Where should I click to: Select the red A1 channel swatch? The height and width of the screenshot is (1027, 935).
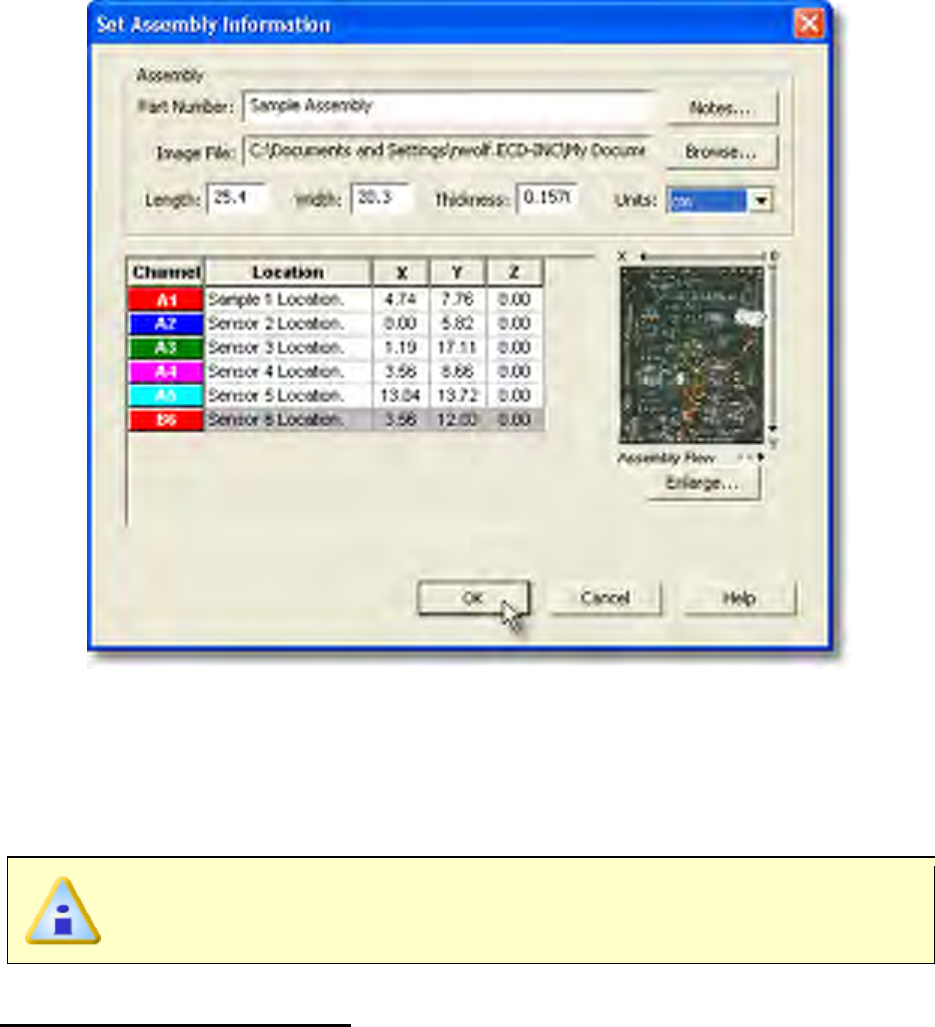(166, 300)
